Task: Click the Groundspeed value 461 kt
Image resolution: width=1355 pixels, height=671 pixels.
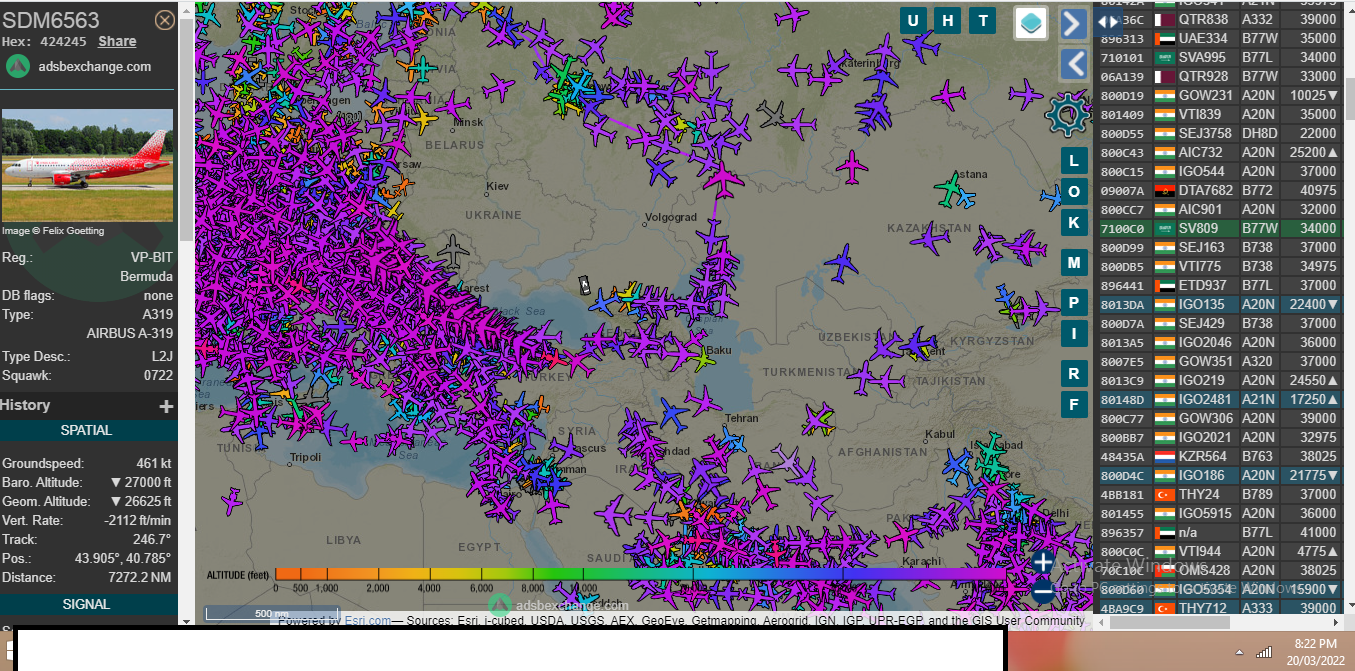Action: pos(153,464)
